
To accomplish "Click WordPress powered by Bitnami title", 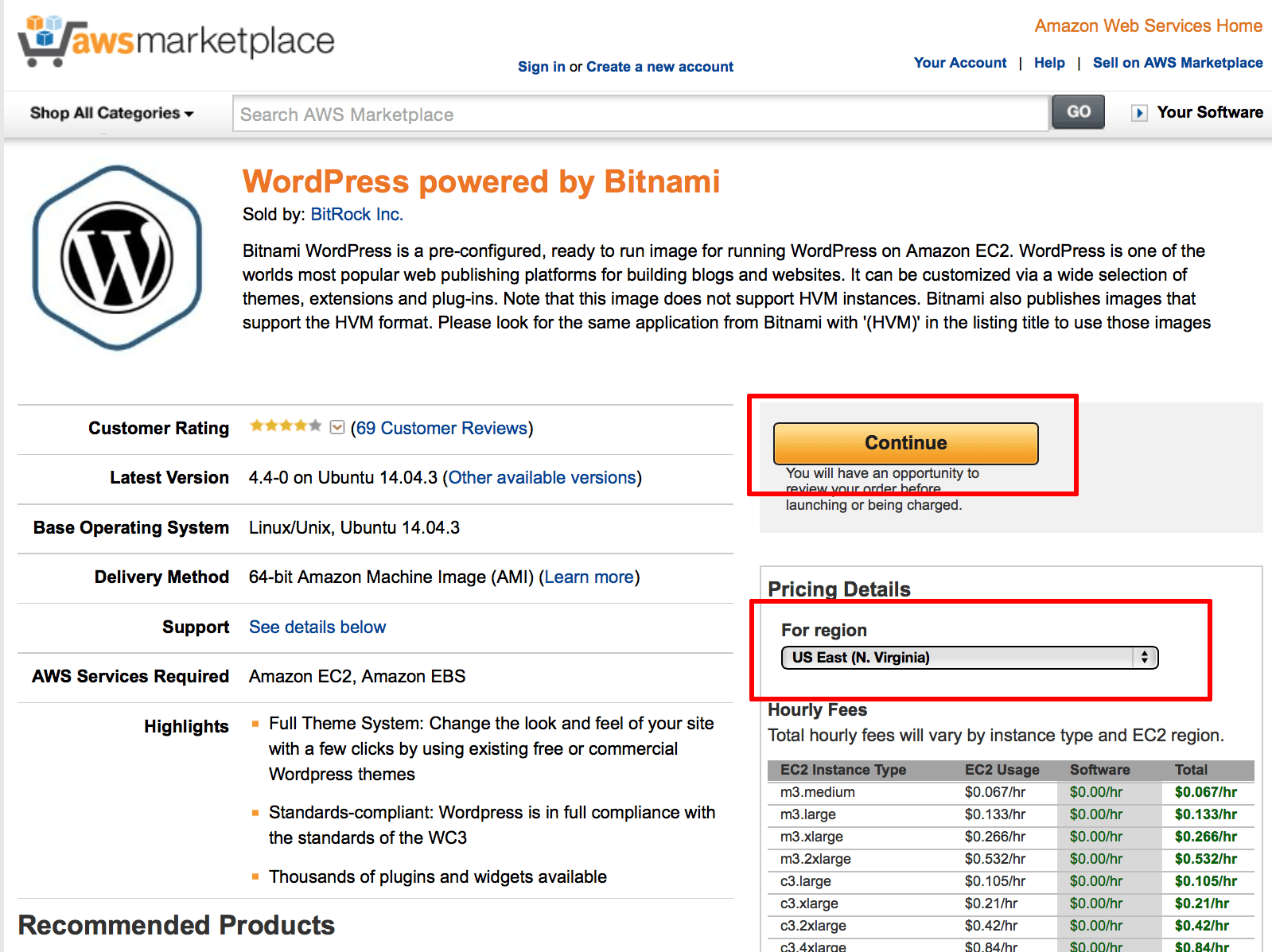I will coord(481,181).
